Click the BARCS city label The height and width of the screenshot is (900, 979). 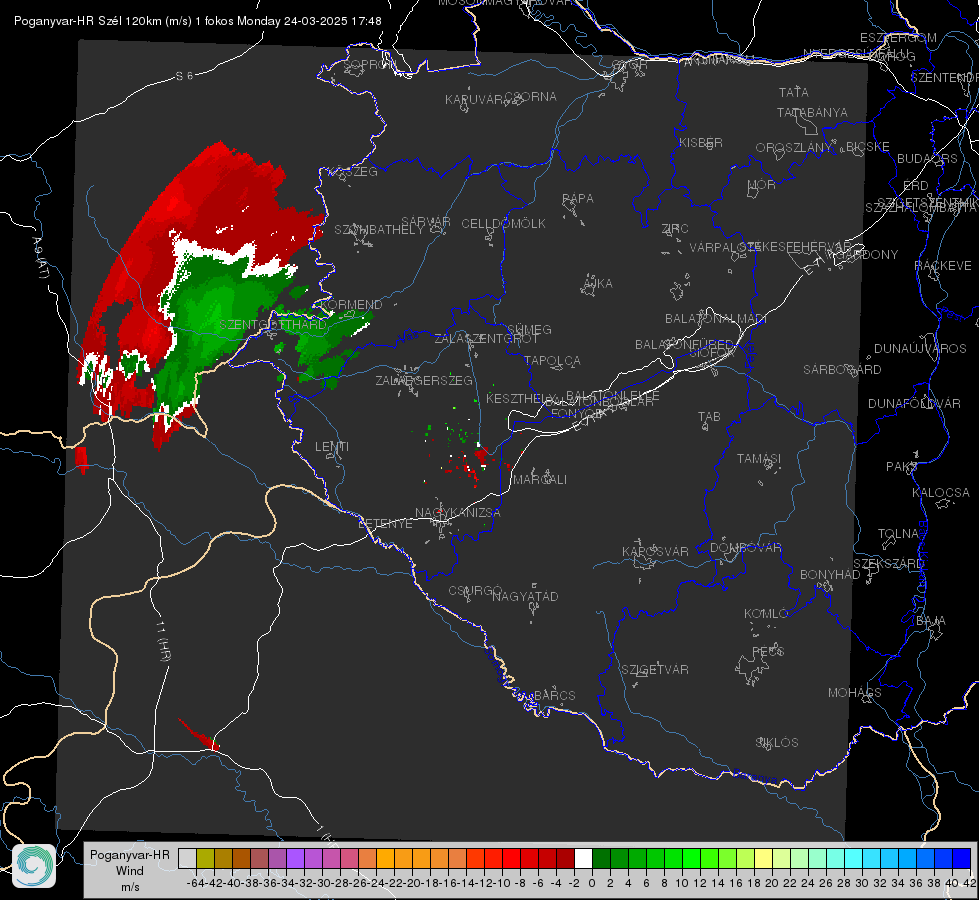coord(554,695)
